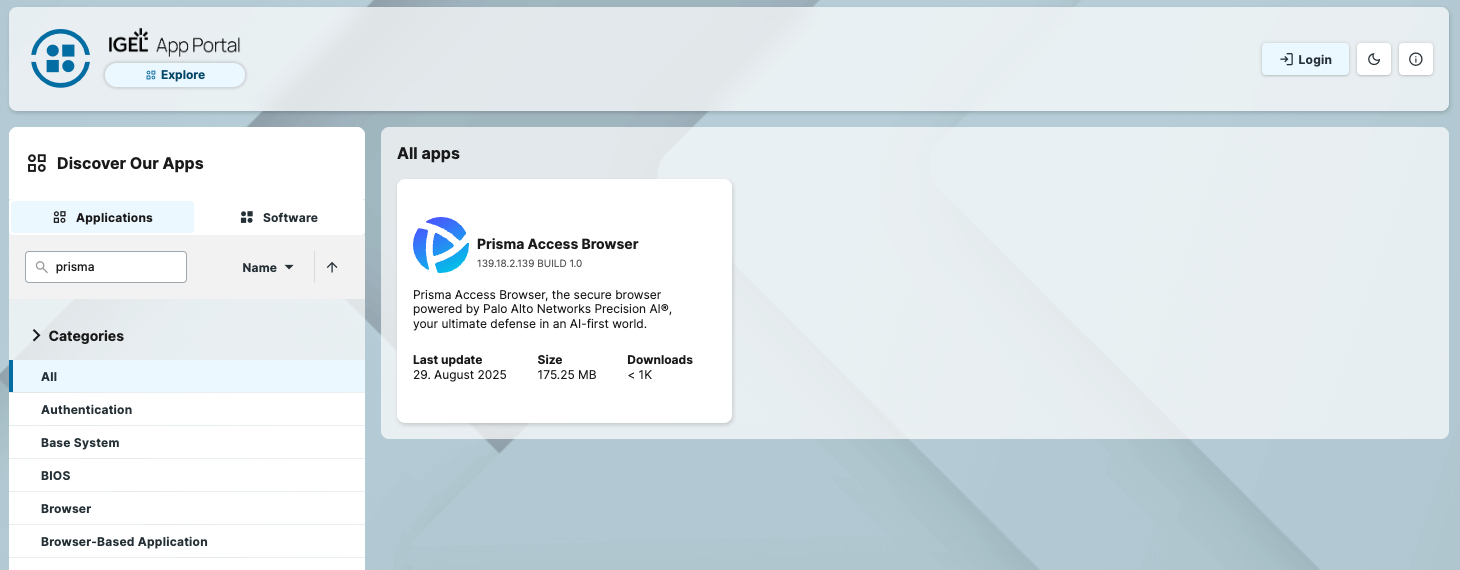Collapse the Categories section chevron
This screenshot has height=570, width=1460.
pyautogui.click(x=36, y=336)
